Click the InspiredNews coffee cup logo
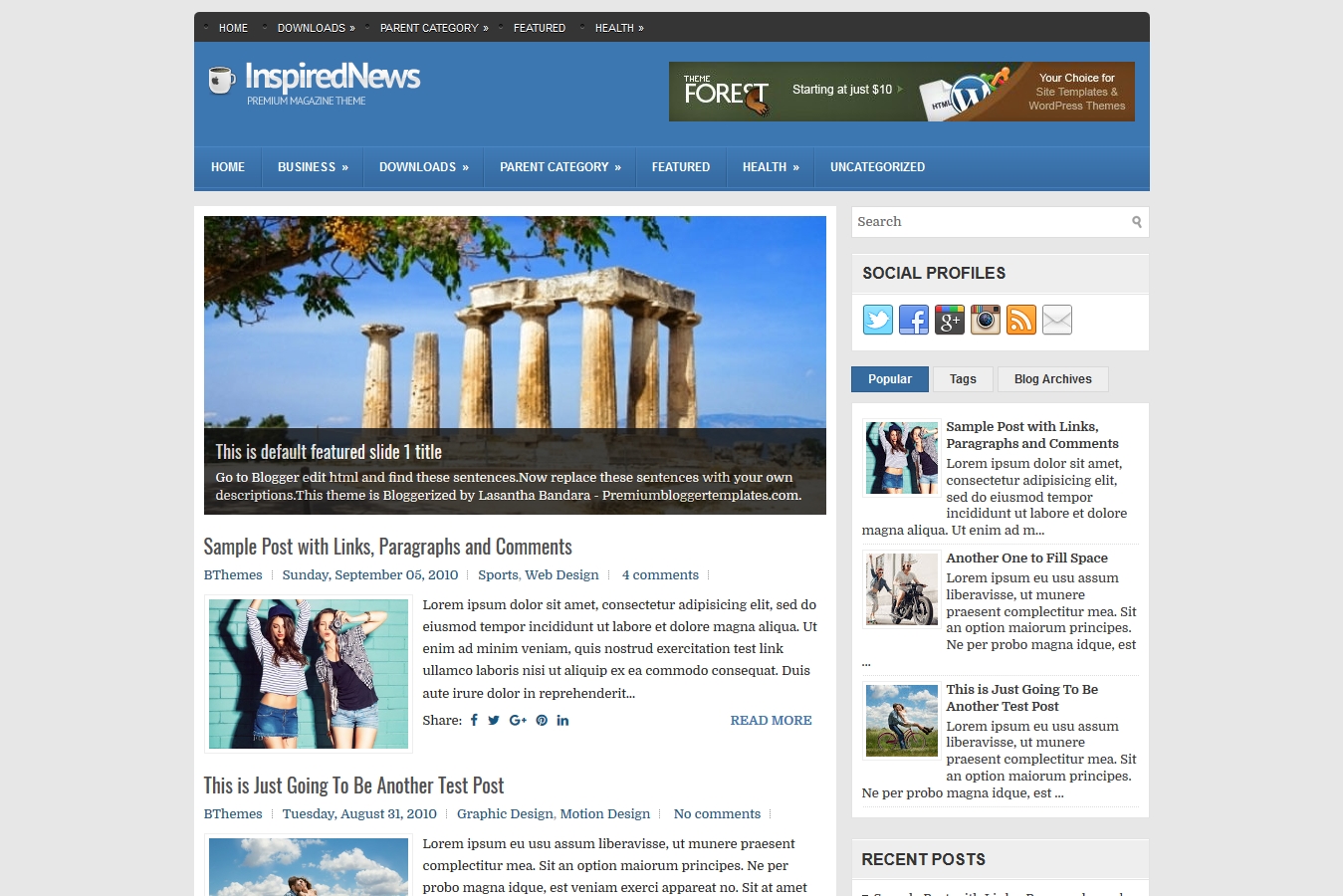 [221, 80]
